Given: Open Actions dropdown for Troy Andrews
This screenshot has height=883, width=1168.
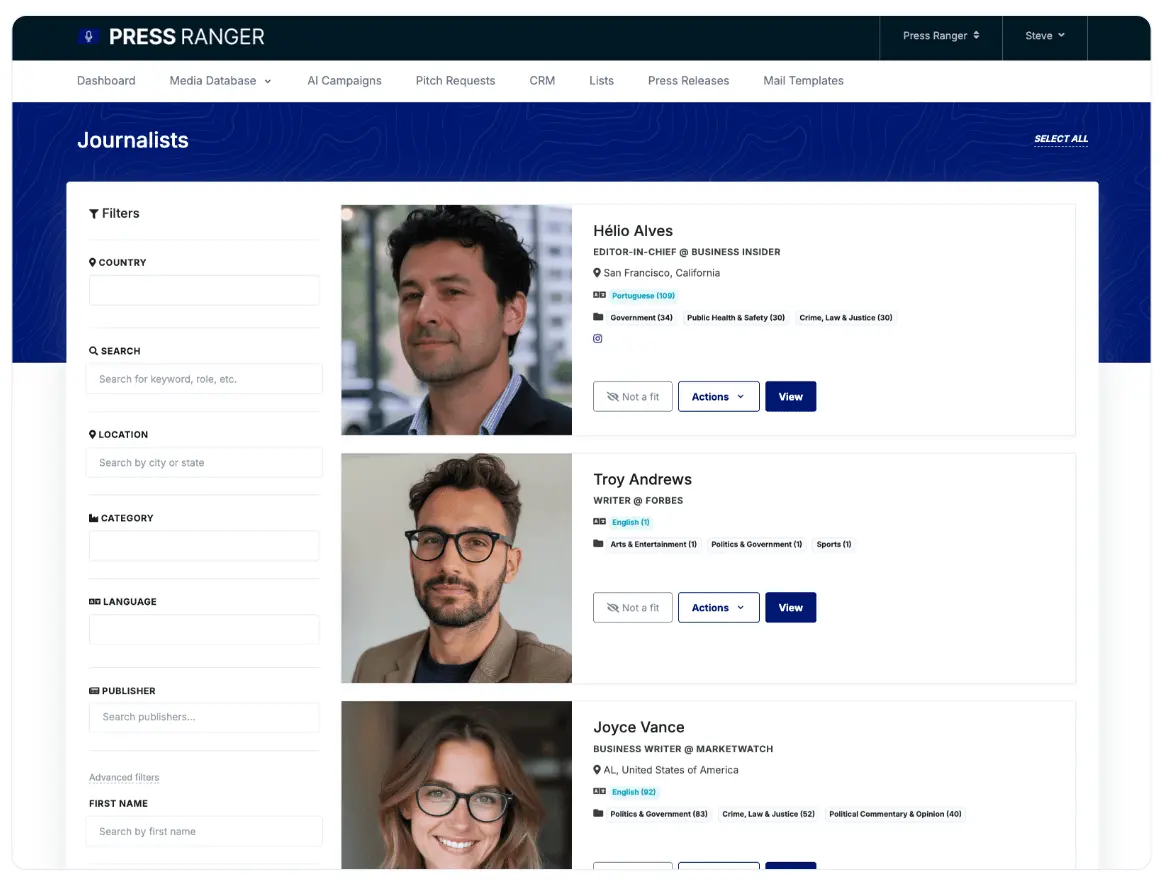Looking at the screenshot, I should (x=718, y=607).
